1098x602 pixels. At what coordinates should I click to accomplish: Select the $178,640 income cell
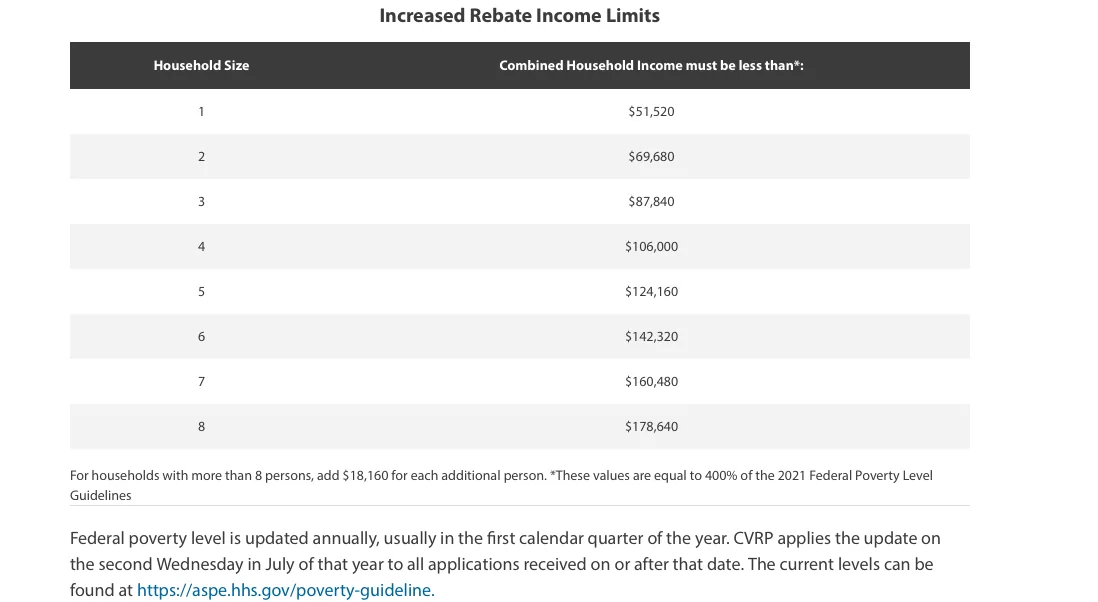651,426
